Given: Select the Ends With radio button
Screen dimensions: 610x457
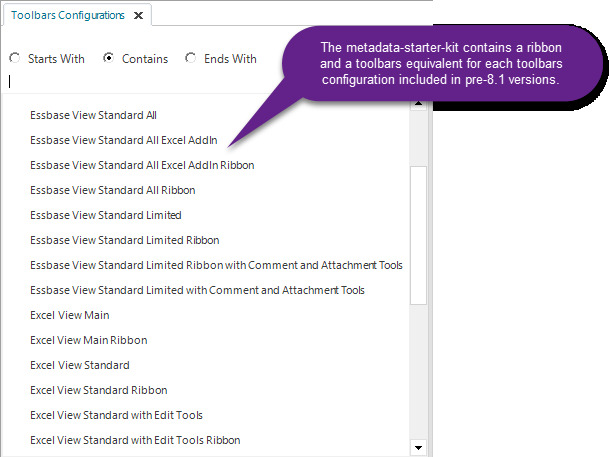Looking at the screenshot, I should pos(190,58).
